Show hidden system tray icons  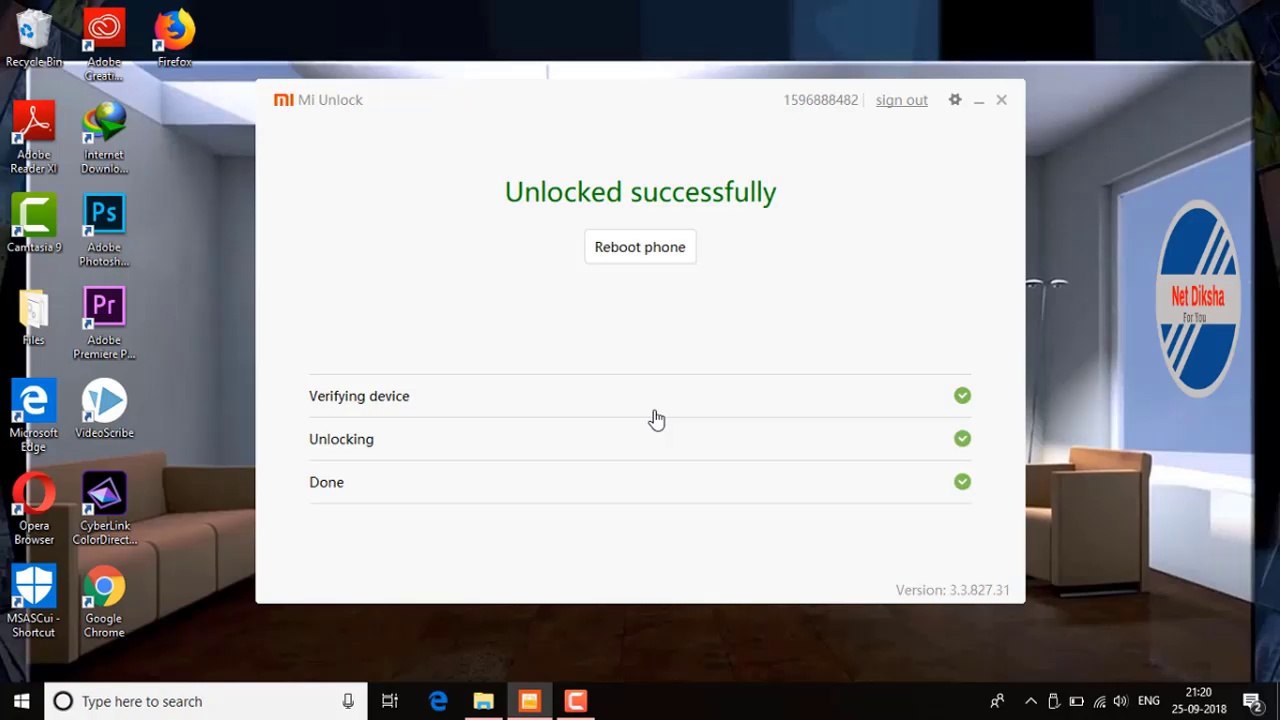coord(1031,701)
